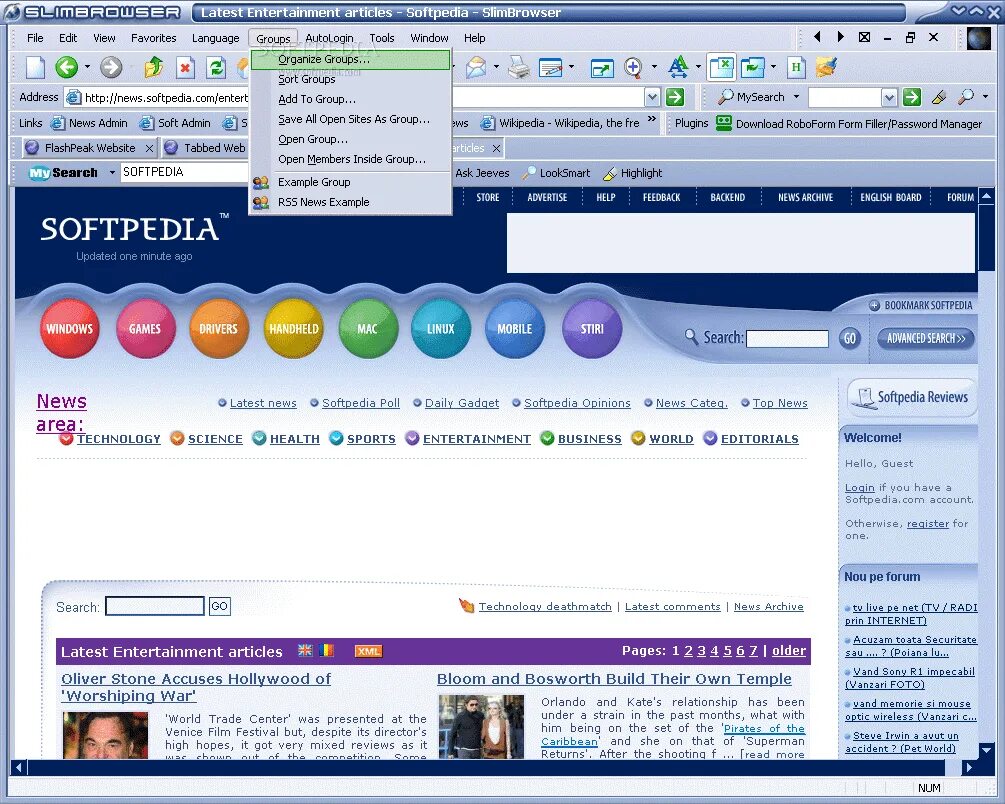The width and height of the screenshot is (1005, 804).
Task: Select Add To Group menu item
Action: pos(351,99)
